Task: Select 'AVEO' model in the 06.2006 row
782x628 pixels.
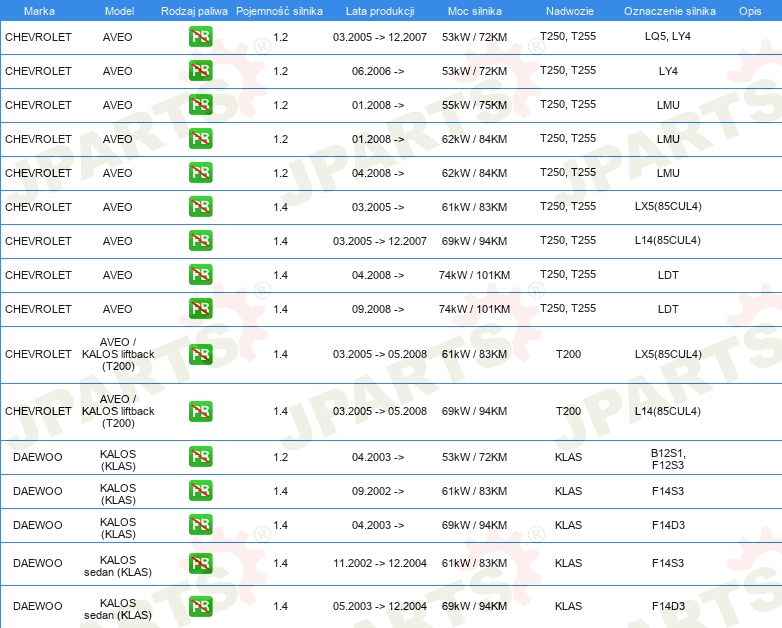Action: click(118, 71)
